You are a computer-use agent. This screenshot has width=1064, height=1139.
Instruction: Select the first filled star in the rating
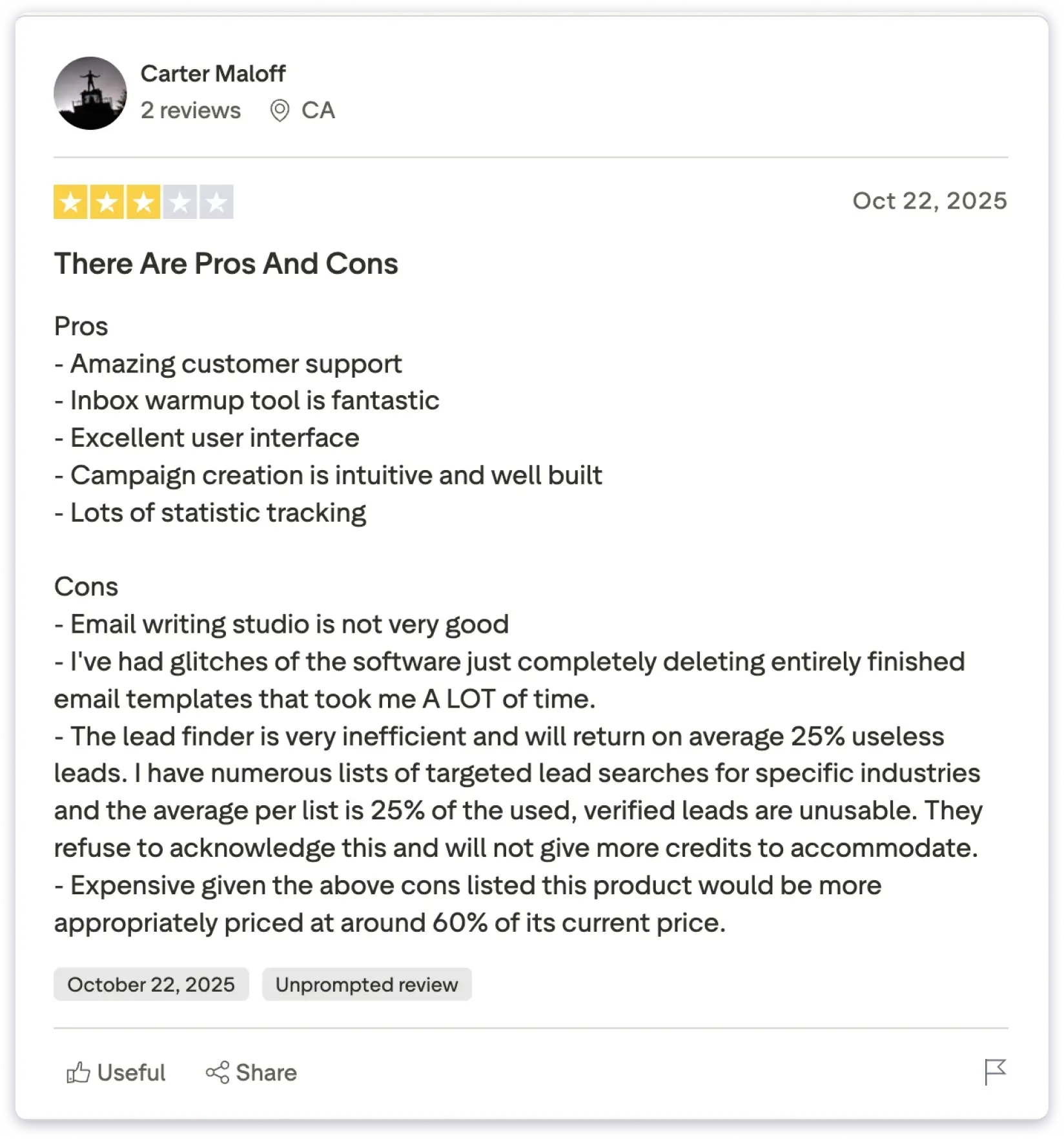pos(70,202)
